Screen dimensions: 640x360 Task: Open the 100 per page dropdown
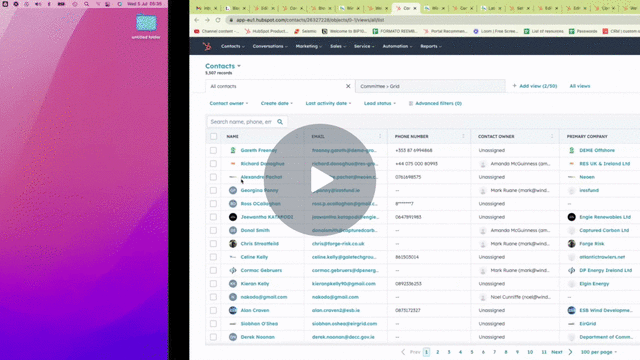click(x=598, y=352)
